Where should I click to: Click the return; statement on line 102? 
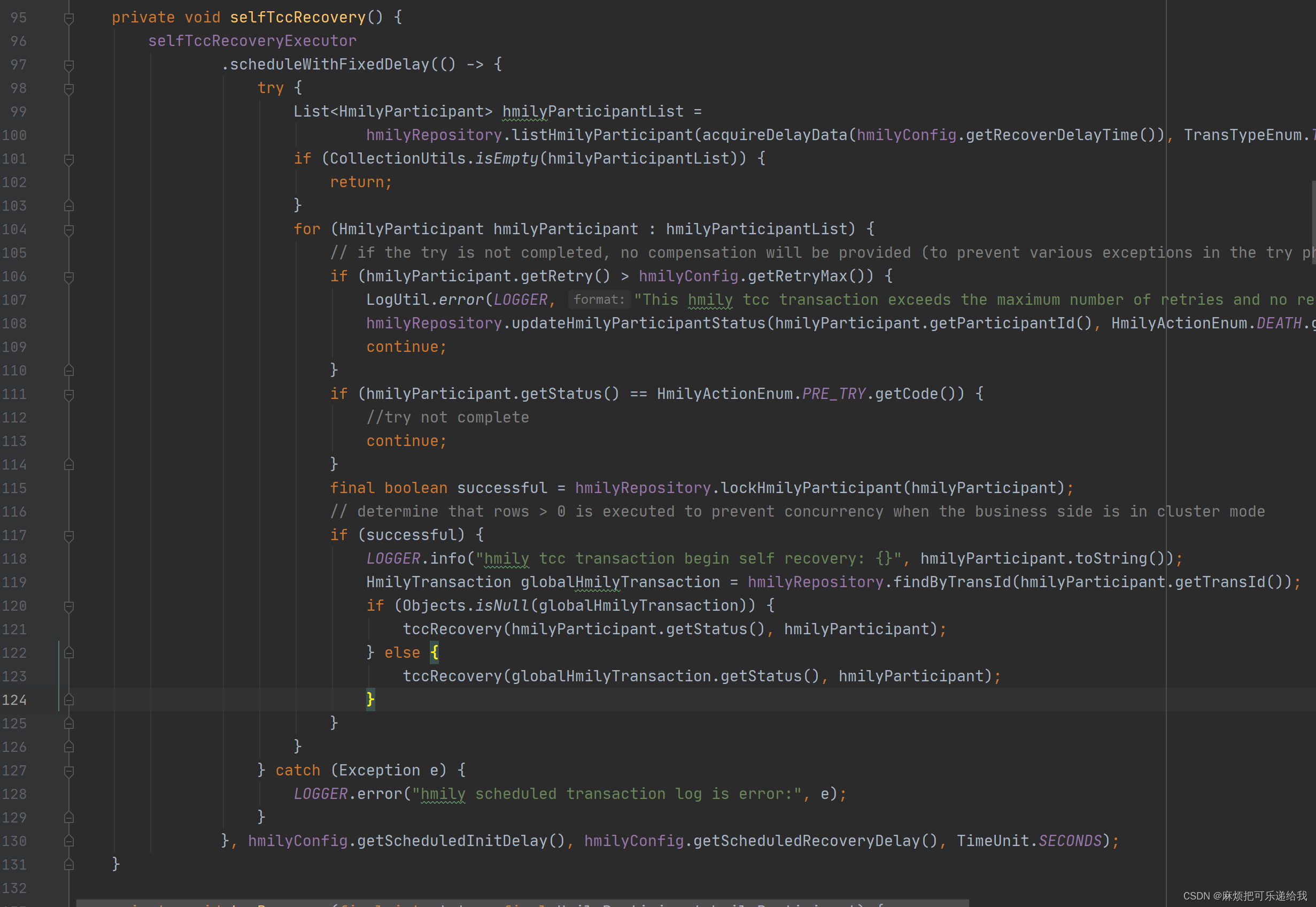click(361, 182)
